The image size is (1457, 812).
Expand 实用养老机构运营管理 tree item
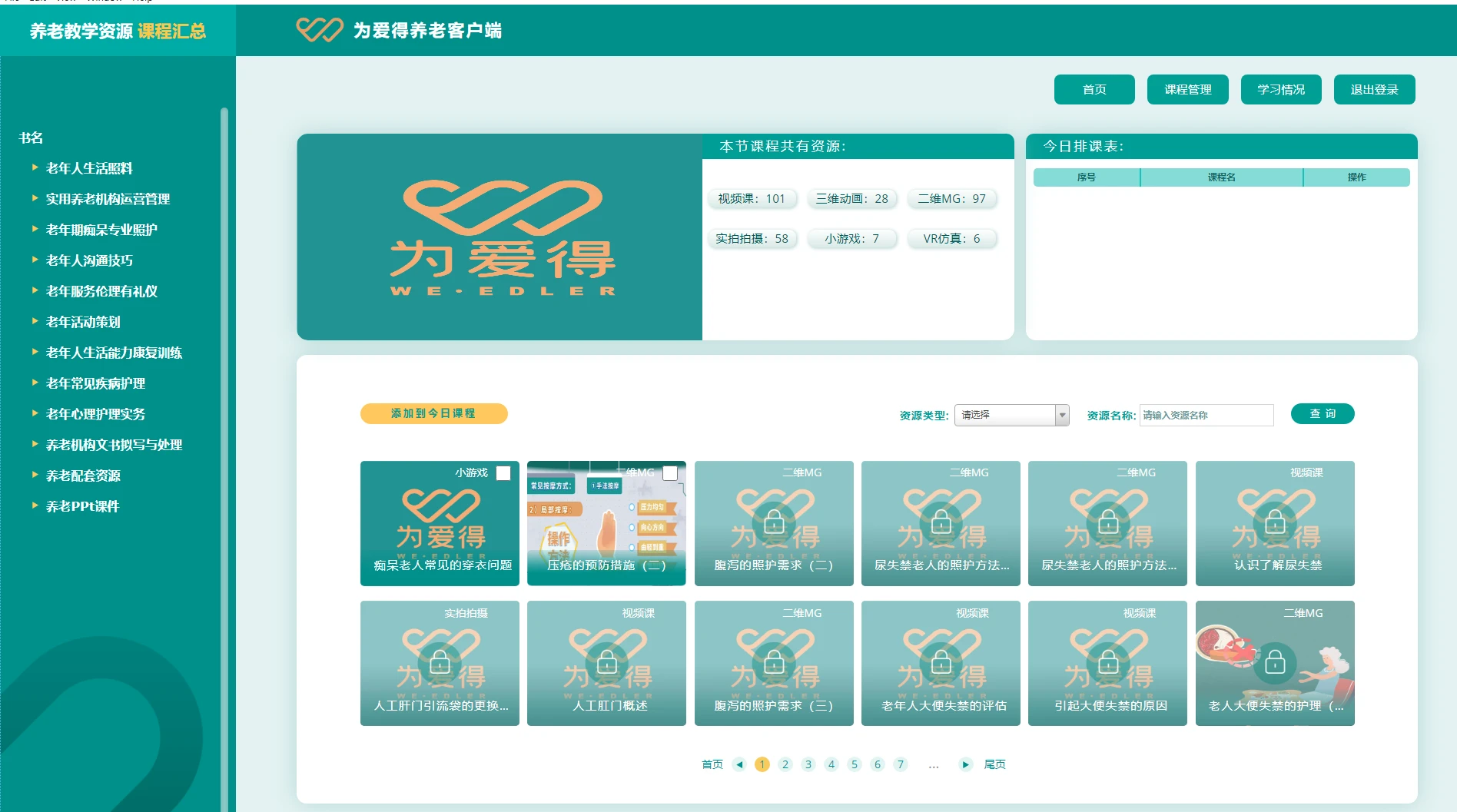pyautogui.click(x=35, y=197)
